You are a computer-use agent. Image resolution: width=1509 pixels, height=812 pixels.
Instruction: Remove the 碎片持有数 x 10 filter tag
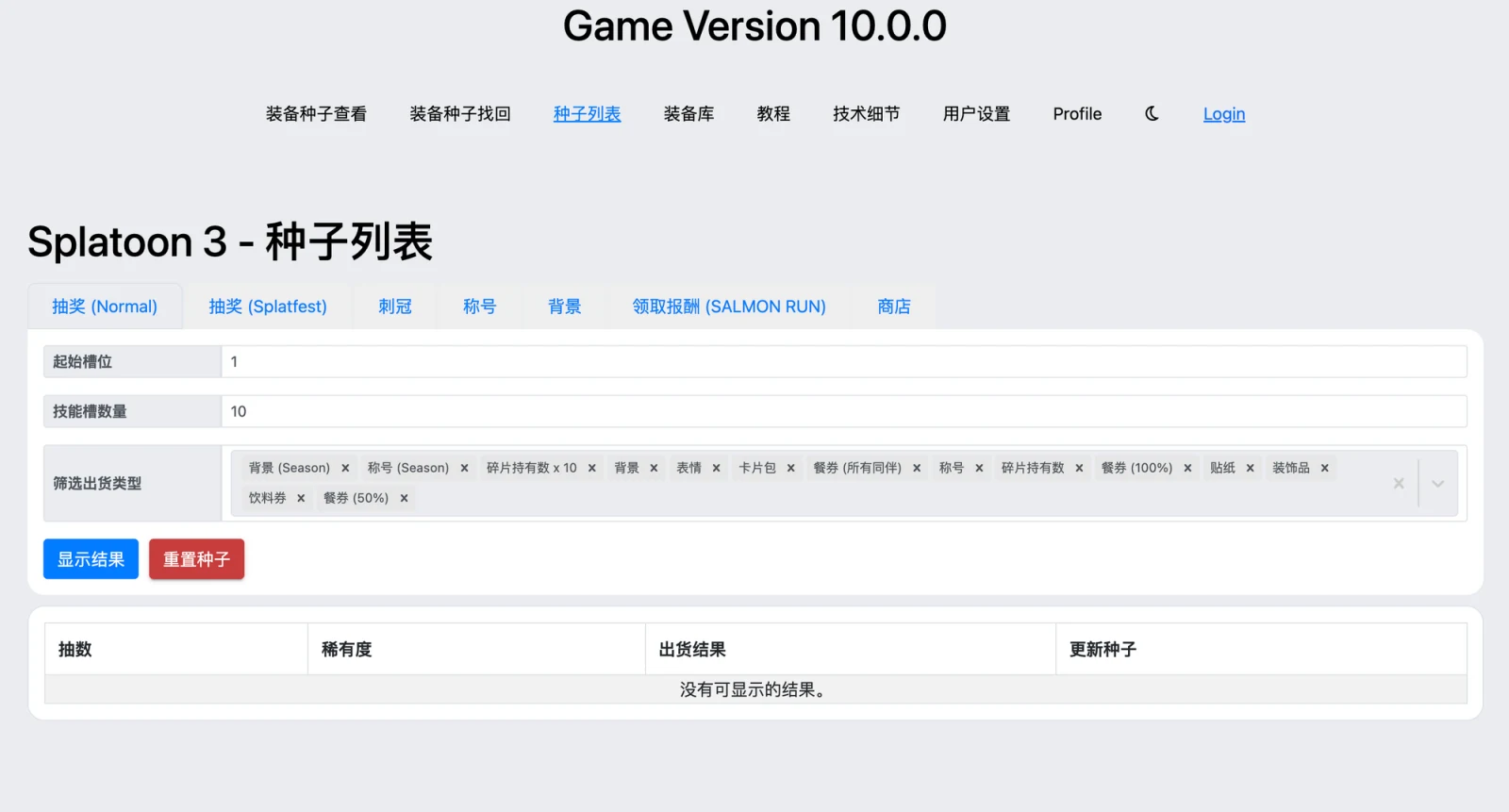click(x=592, y=468)
